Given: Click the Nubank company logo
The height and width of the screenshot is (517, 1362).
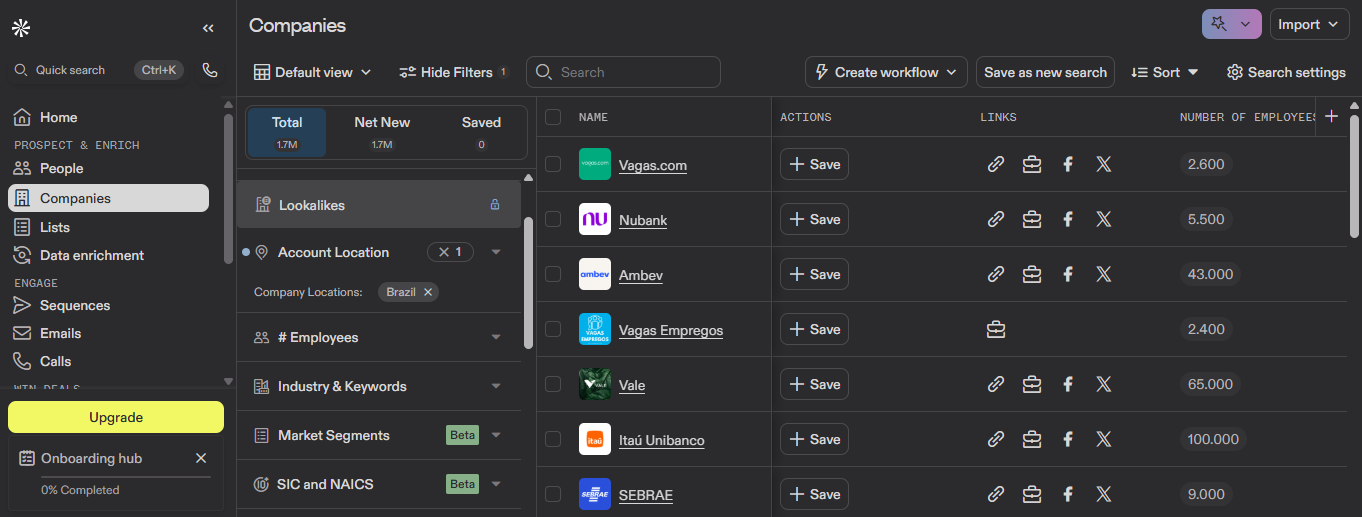Looking at the screenshot, I should 595,219.
